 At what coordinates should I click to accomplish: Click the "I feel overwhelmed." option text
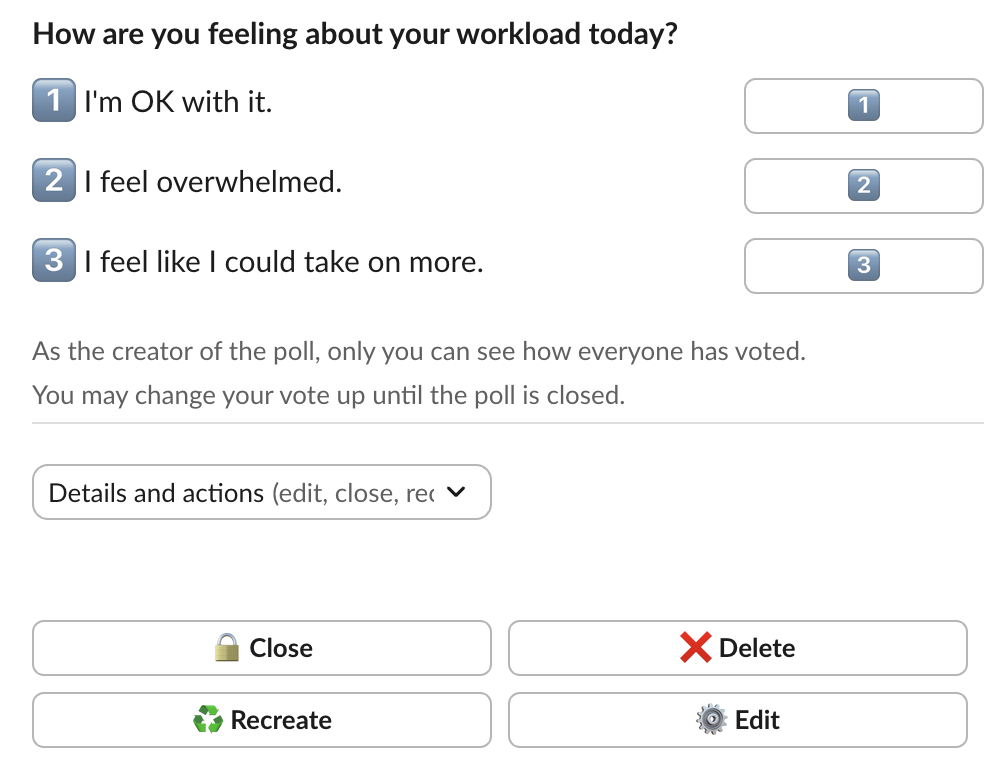[x=213, y=181]
